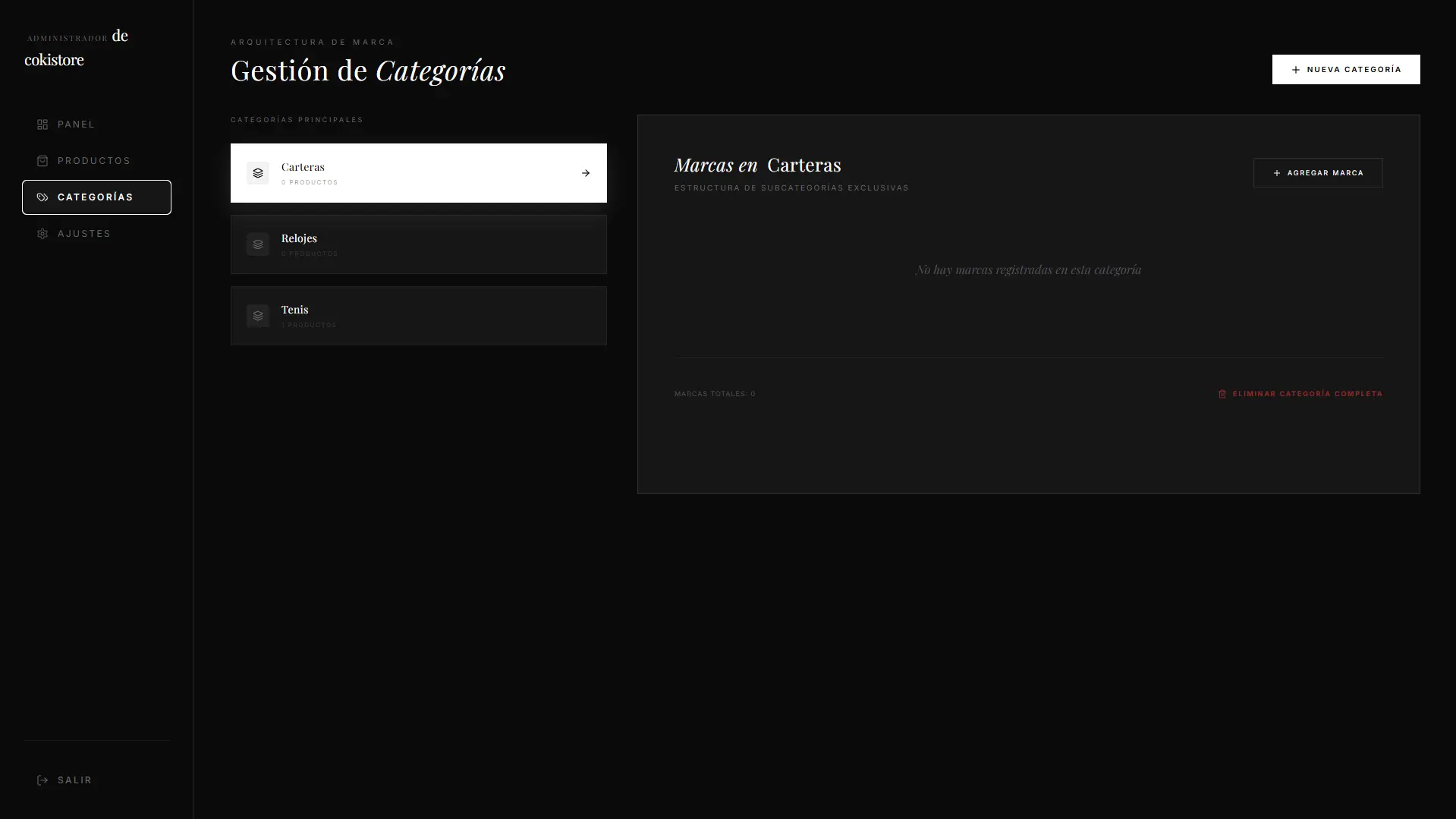The width and height of the screenshot is (1456, 819).
Task: Open the Panel menu item
Action: [97, 124]
